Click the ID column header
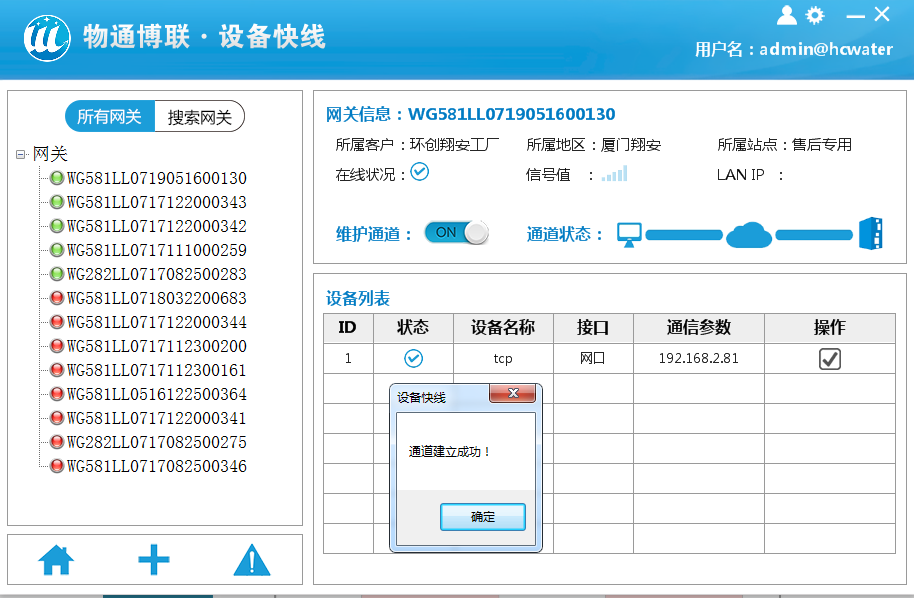The height and width of the screenshot is (598, 914). tap(348, 328)
